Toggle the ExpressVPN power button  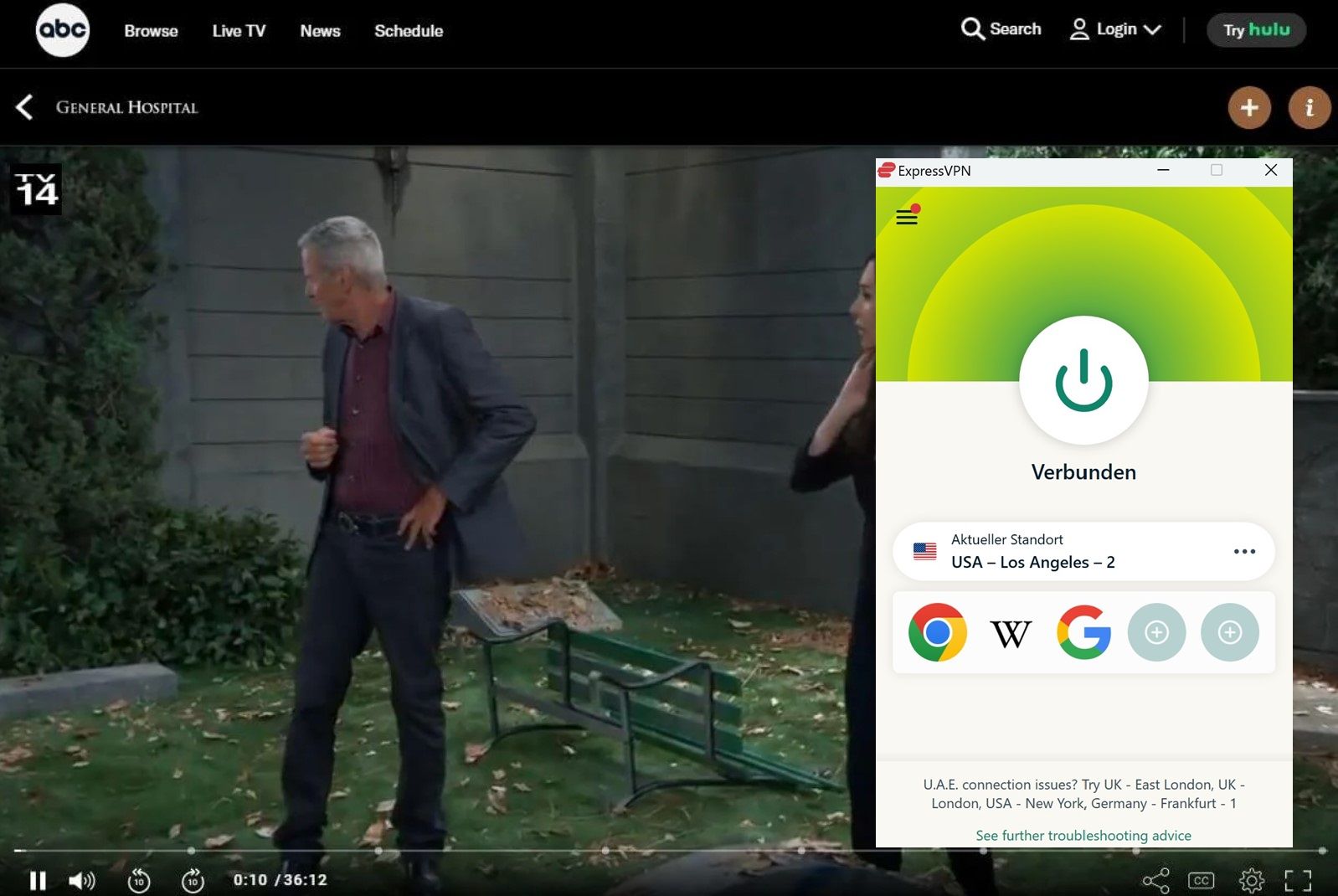pyautogui.click(x=1083, y=380)
